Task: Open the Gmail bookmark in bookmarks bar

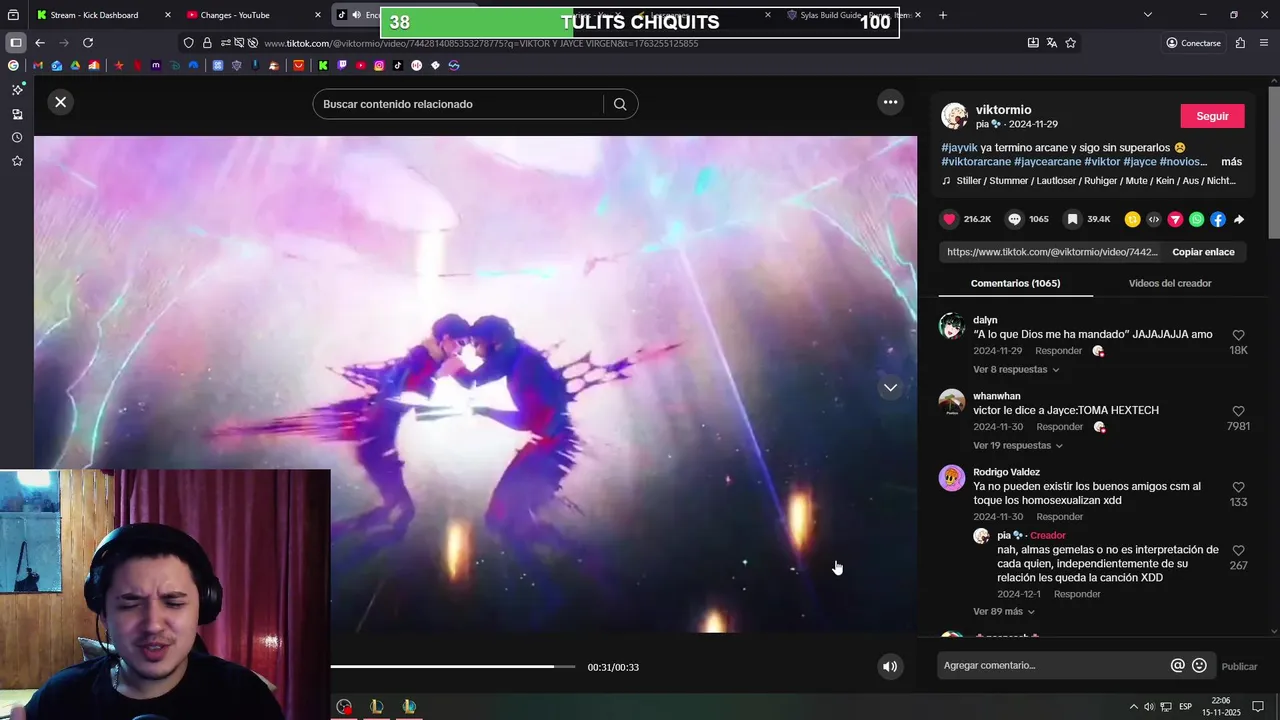Action: 38,65
